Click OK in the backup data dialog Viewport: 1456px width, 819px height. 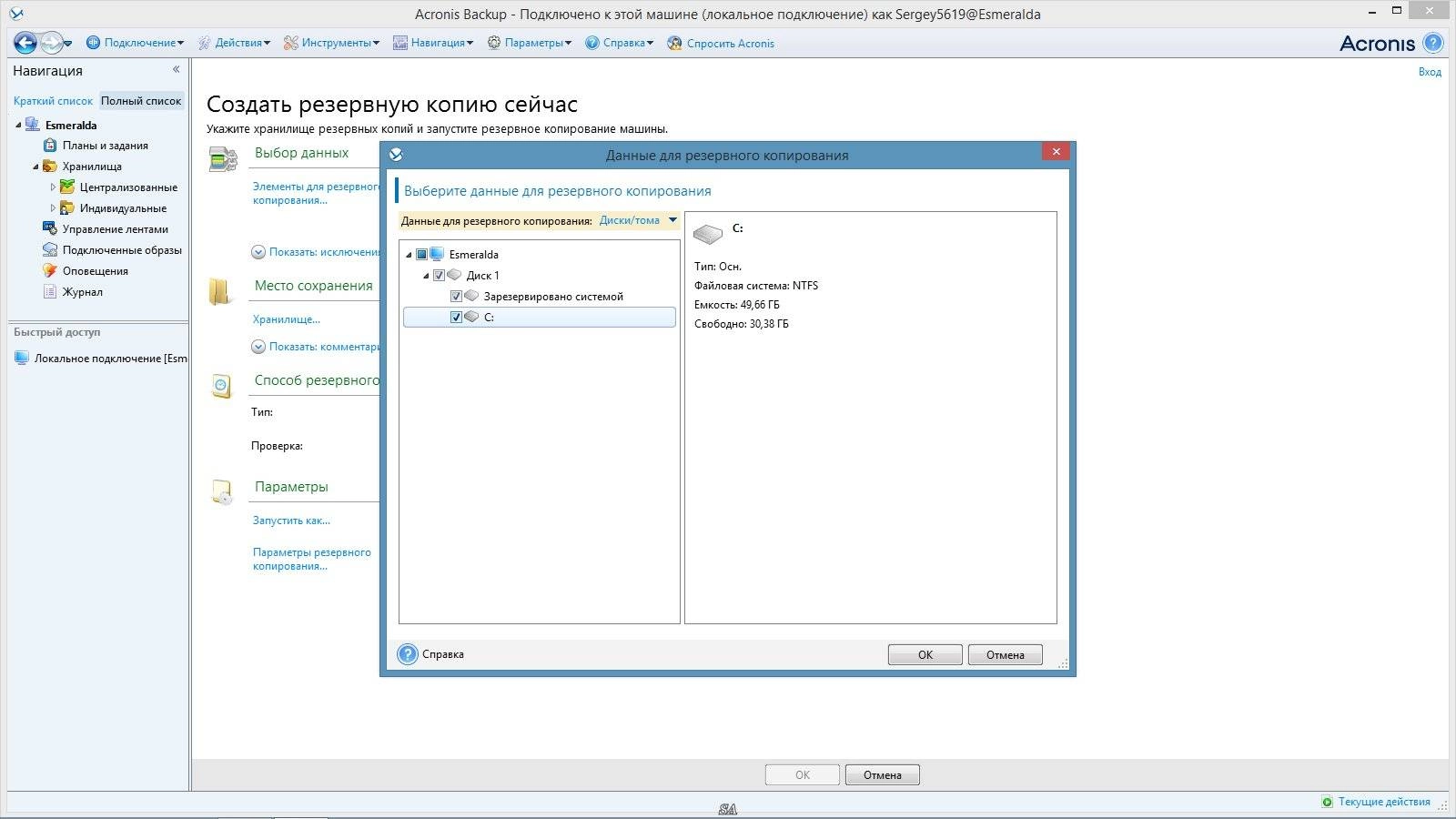coord(925,654)
